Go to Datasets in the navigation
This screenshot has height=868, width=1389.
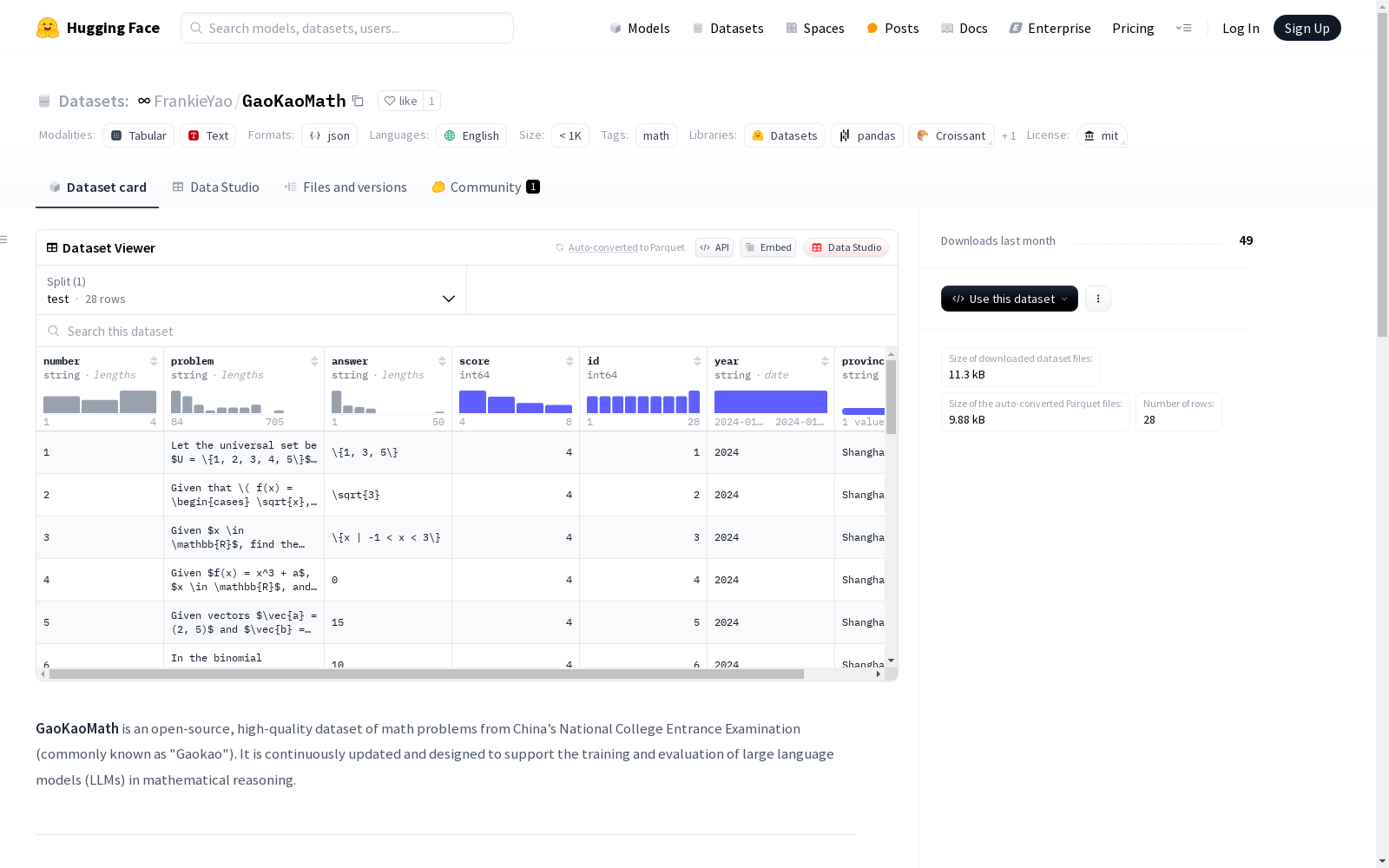click(727, 28)
